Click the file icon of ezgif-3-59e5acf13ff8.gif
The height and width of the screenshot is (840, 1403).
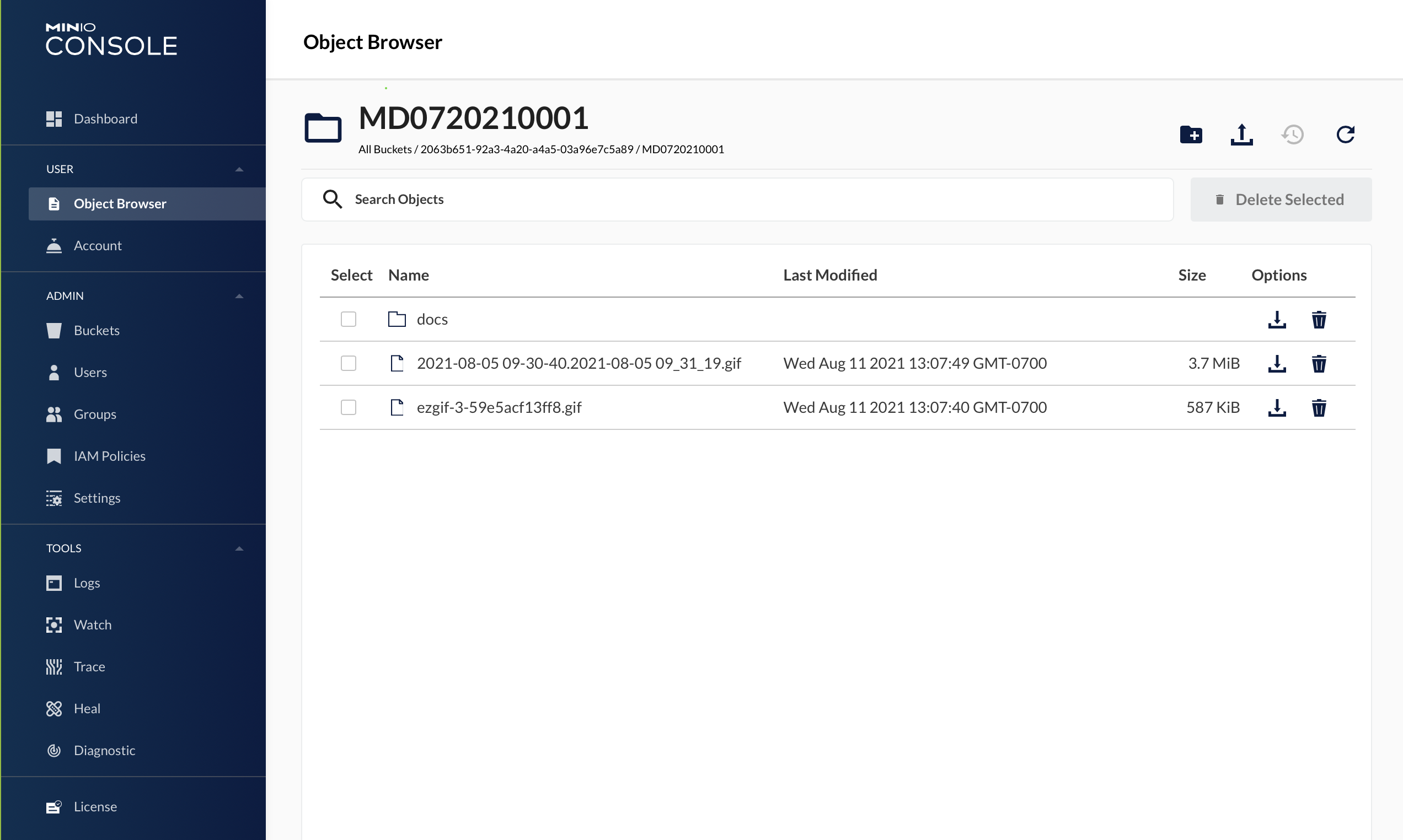click(x=397, y=407)
